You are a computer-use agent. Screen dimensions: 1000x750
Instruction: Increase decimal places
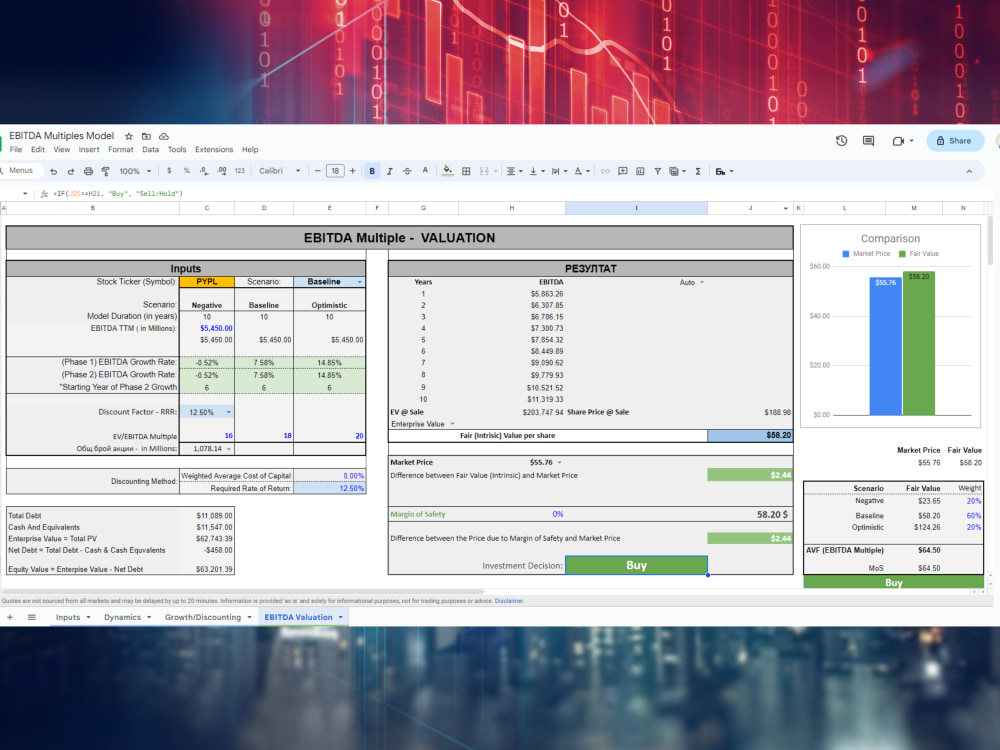(x=221, y=171)
